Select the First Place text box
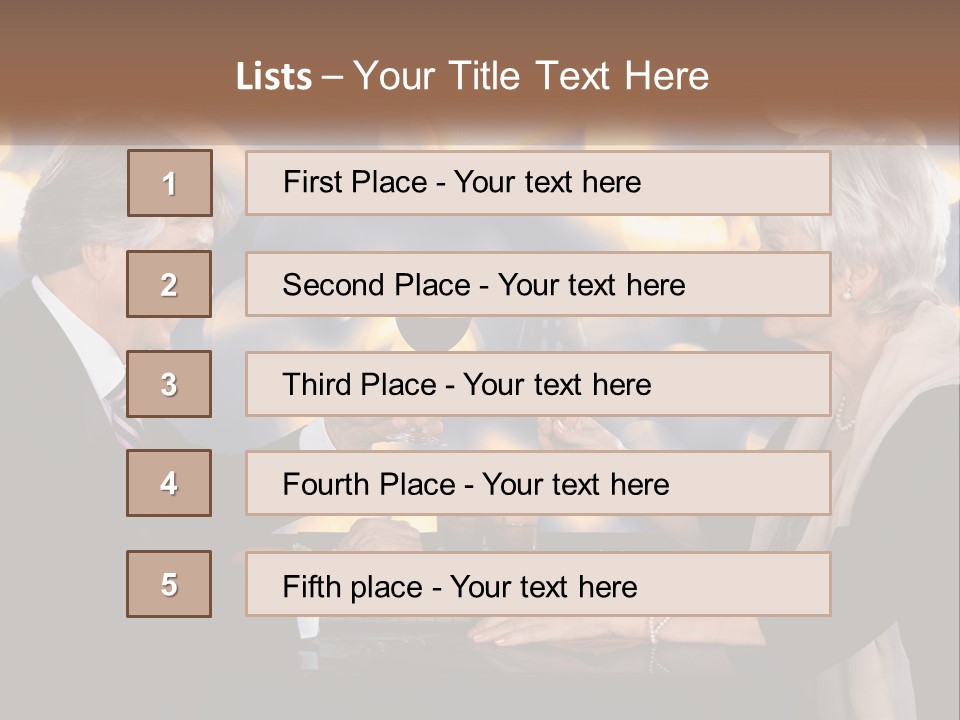 538,183
